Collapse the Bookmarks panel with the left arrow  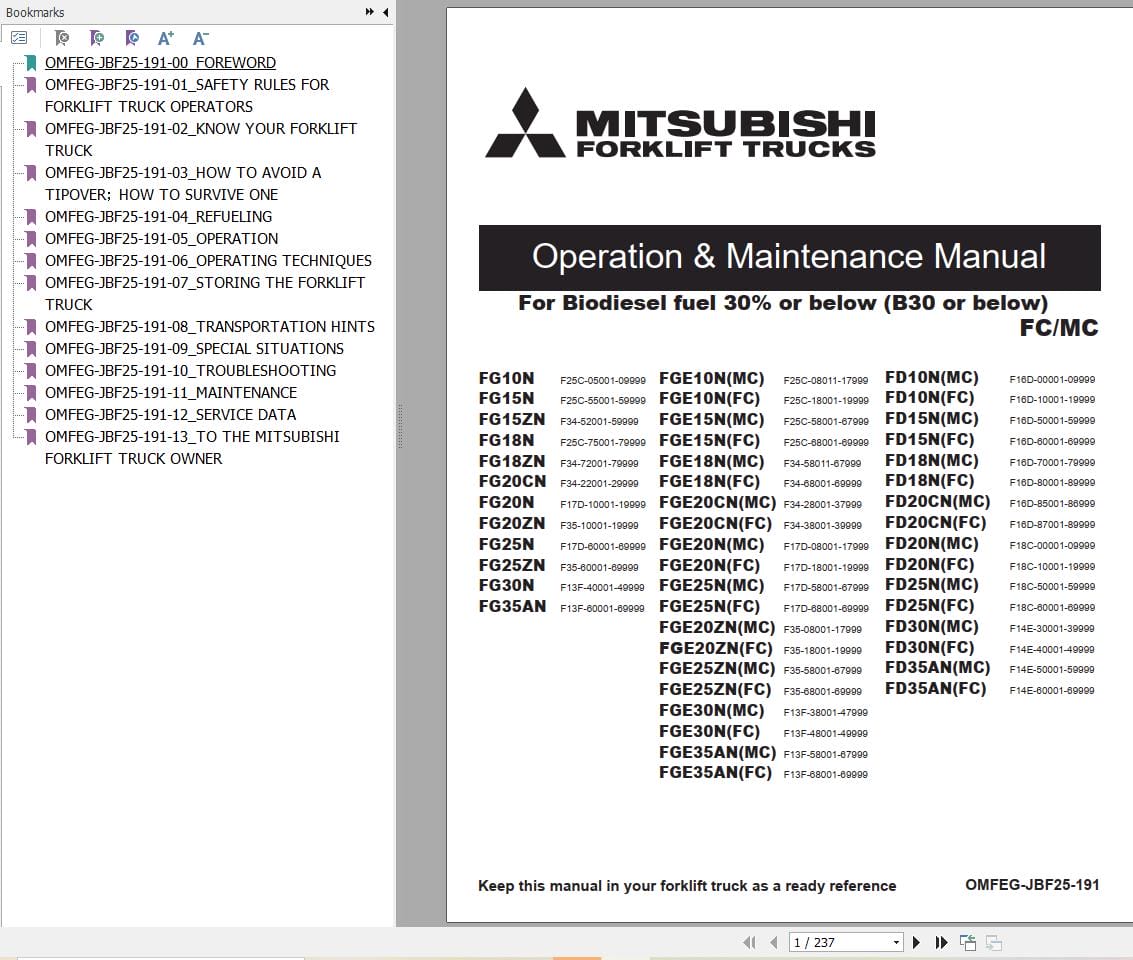386,12
